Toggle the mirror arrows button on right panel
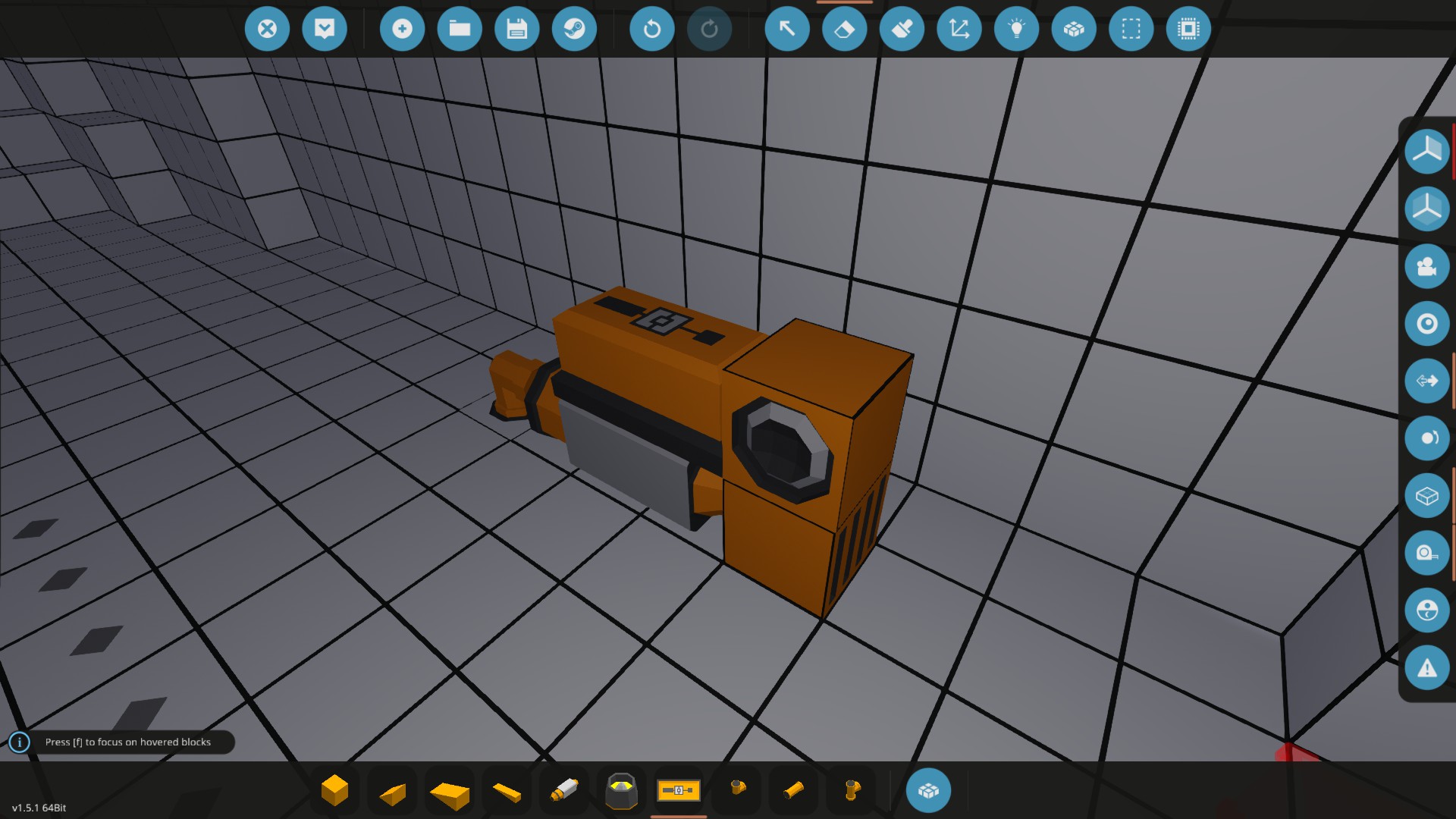 click(1426, 381)
